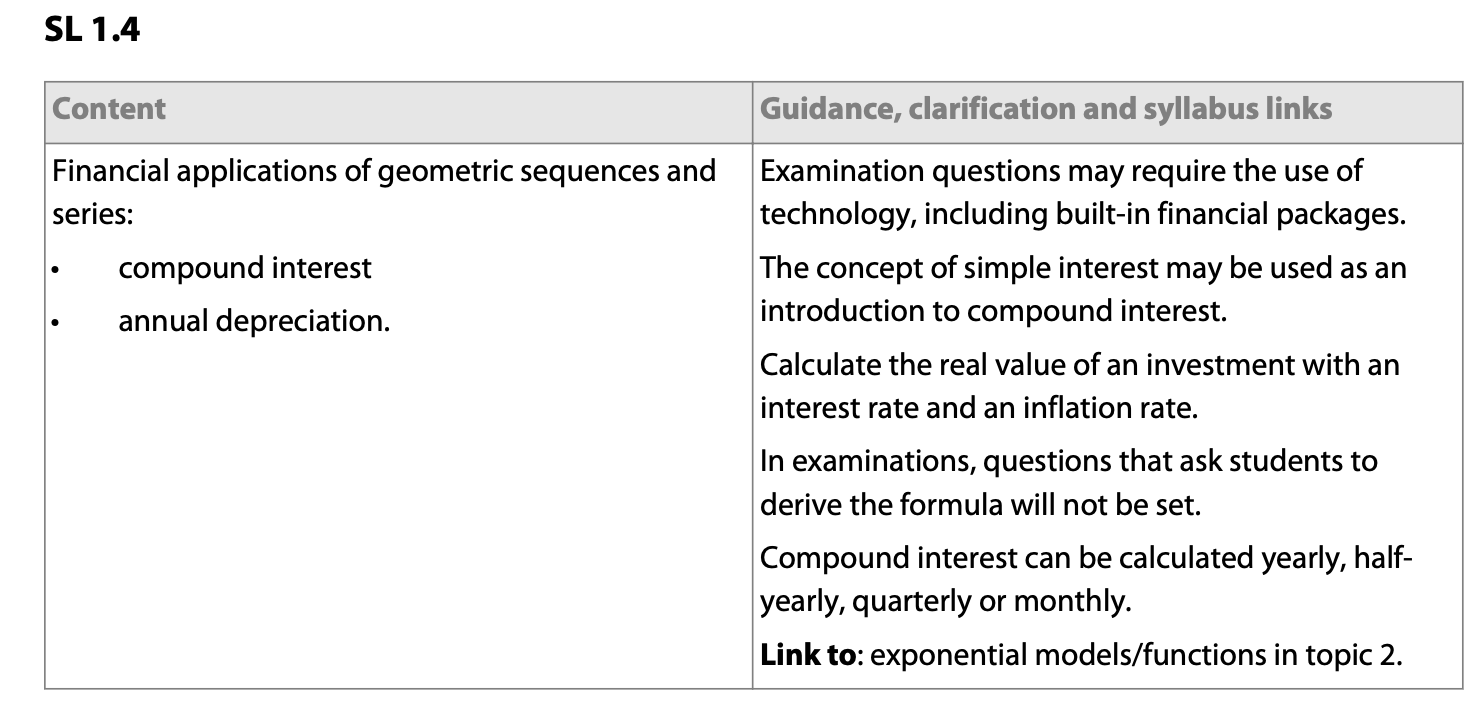Click the bullet marker before compound interest
1484x724 pixels.
tap(58, 270)
